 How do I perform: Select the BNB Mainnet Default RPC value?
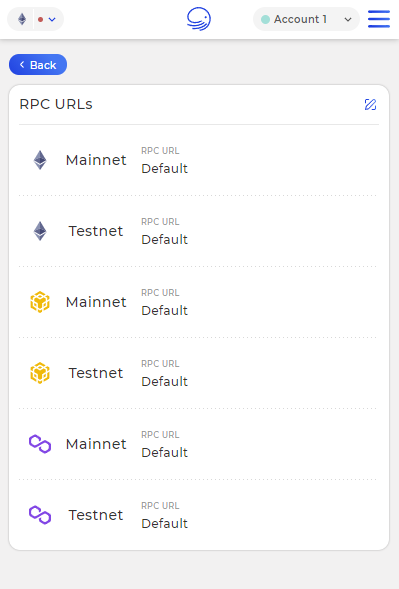coord(165,311)
